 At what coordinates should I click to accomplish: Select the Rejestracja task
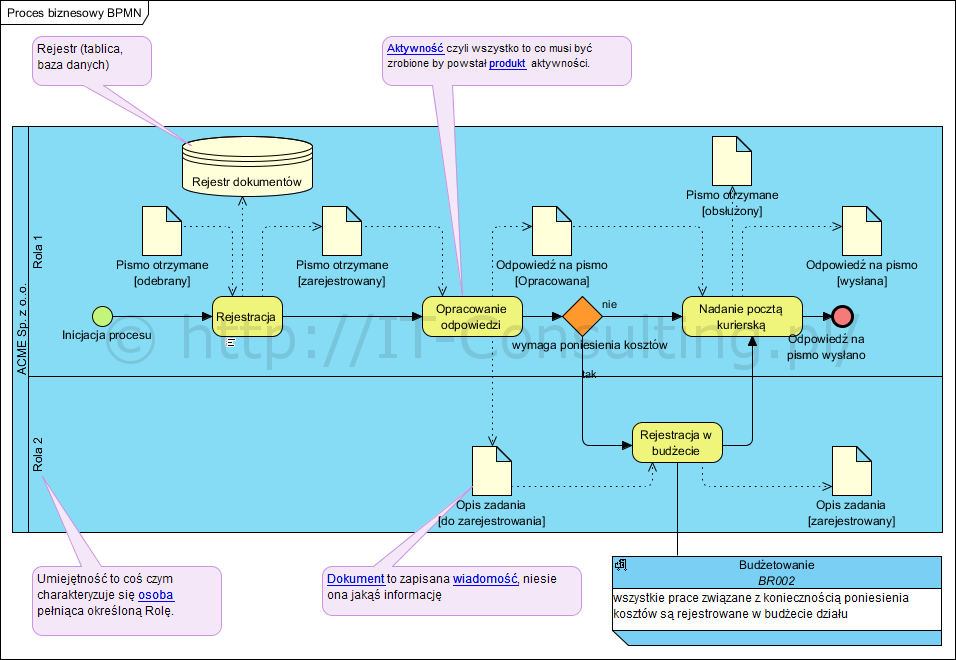pyautogui.click(x=248, y=316)
